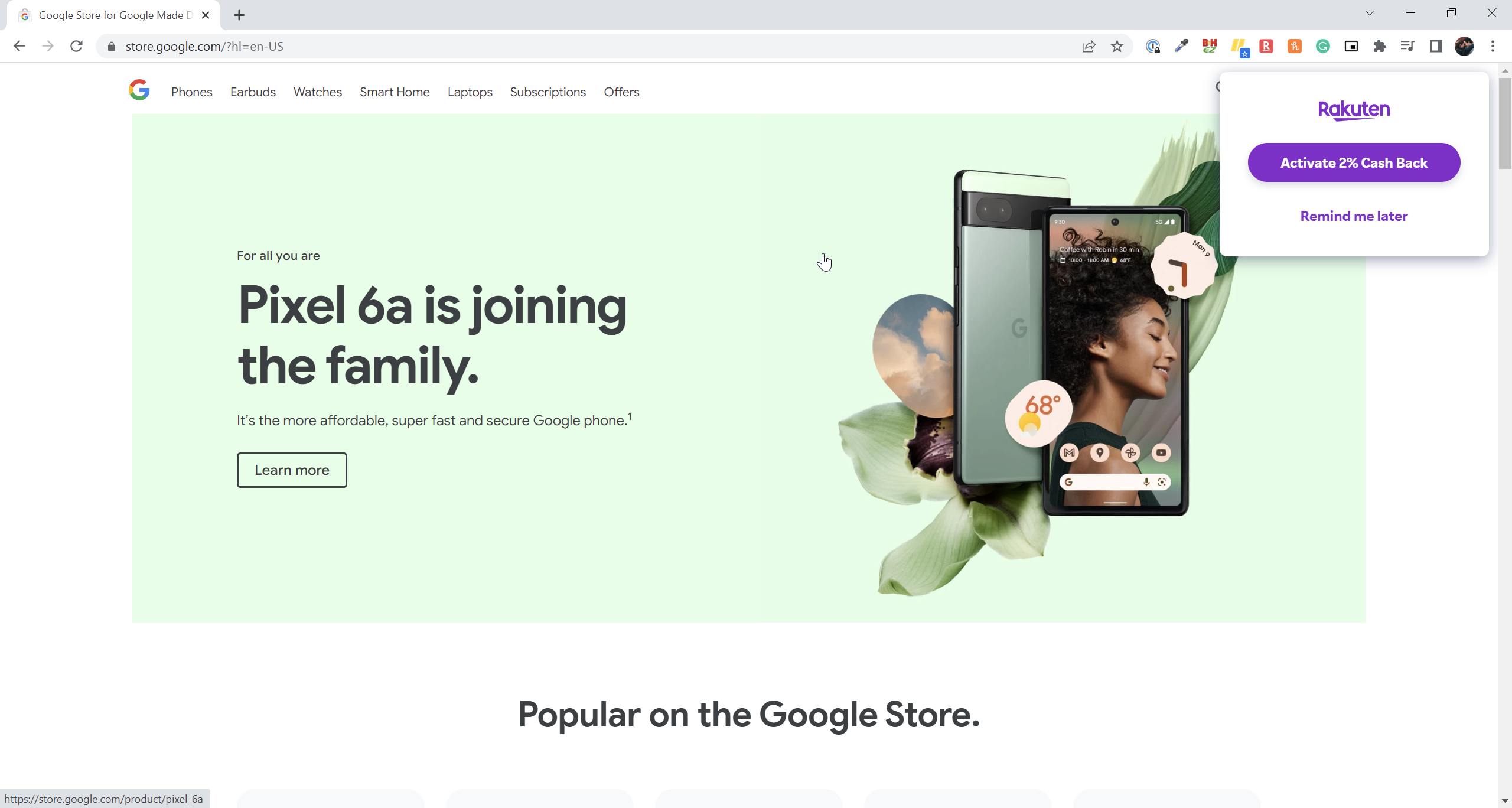The height and width of the screenshot is (808, 1512).
Task: Open the Phones category menu
Action: point(191,91)
